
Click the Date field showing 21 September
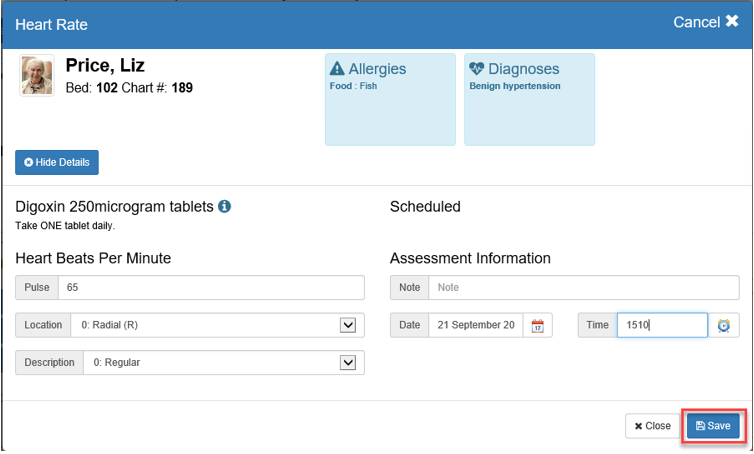[474, 326]
